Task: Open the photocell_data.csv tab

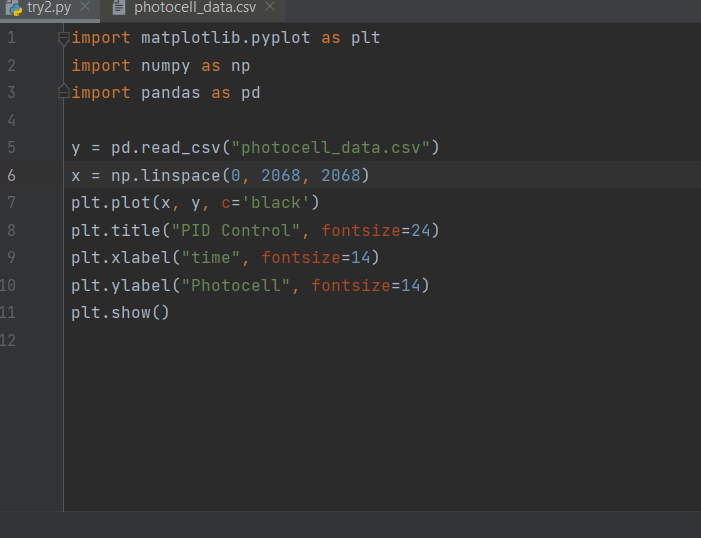Action: coord(194,8)
